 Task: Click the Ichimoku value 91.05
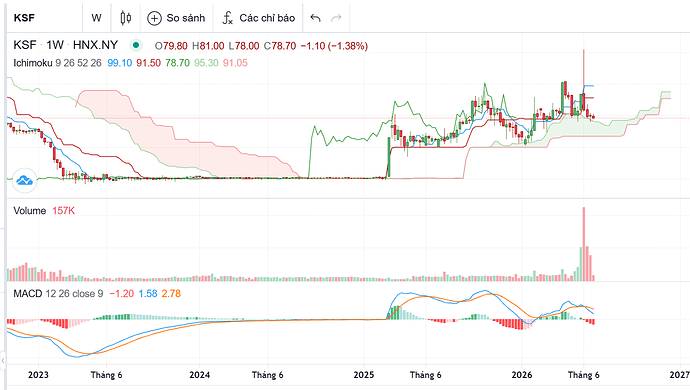click(235, 63)
